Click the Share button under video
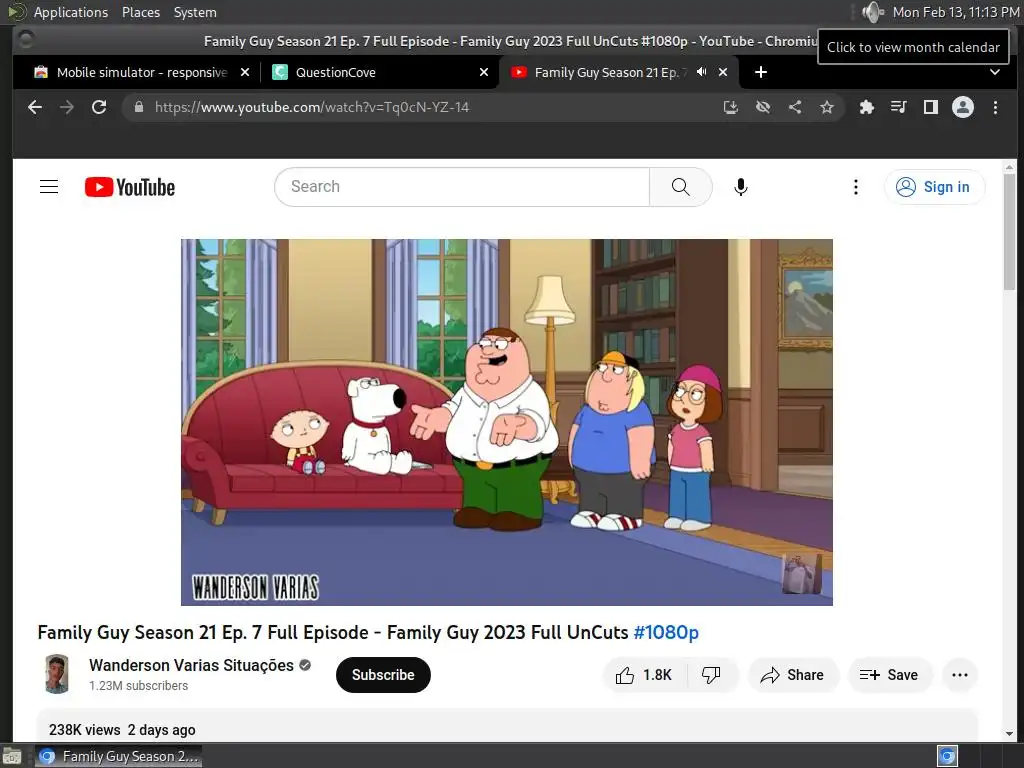Screen dimensions: 1024x768 pos(793,675)
